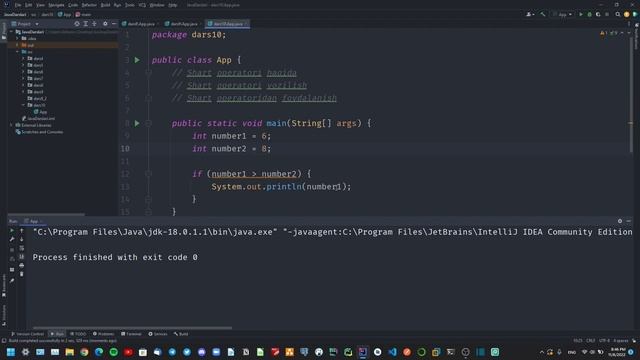Screen dimensions: 640x360
Task: Jump to next highlighted error arrow
Action: click(629, 33)
